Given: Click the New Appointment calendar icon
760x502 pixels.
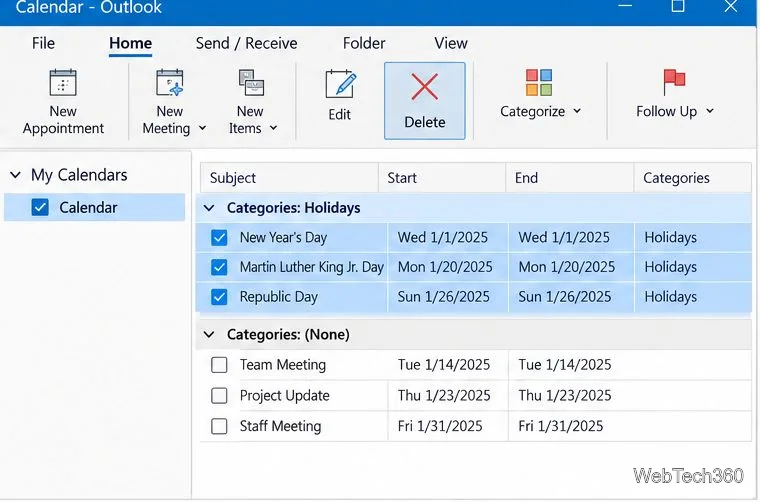Looking at the screenshot, I should coord(63,83).
